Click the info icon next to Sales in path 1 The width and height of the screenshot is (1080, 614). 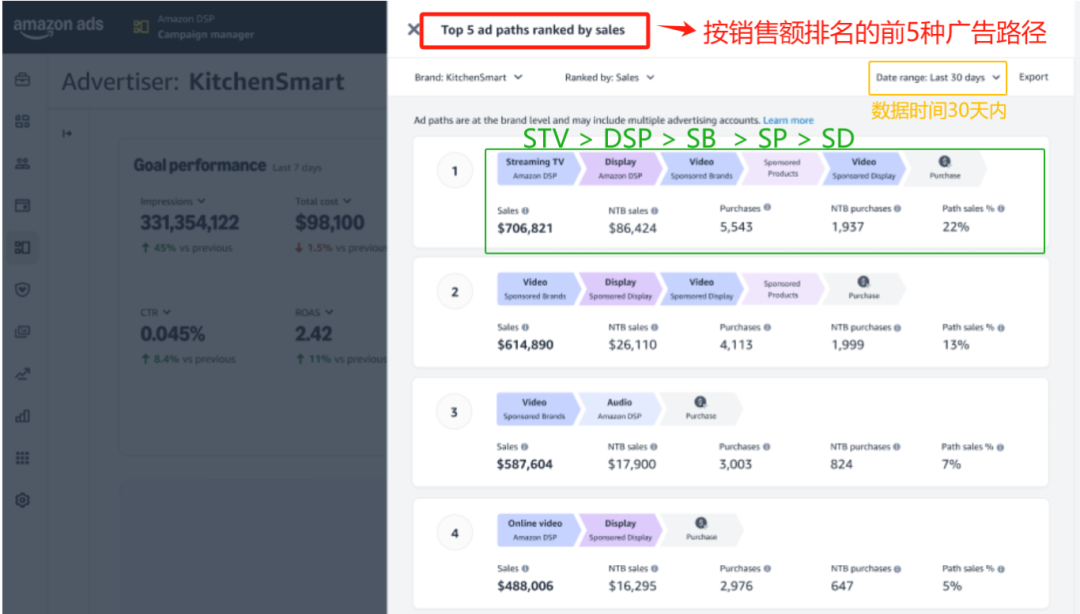pos(526,211)
